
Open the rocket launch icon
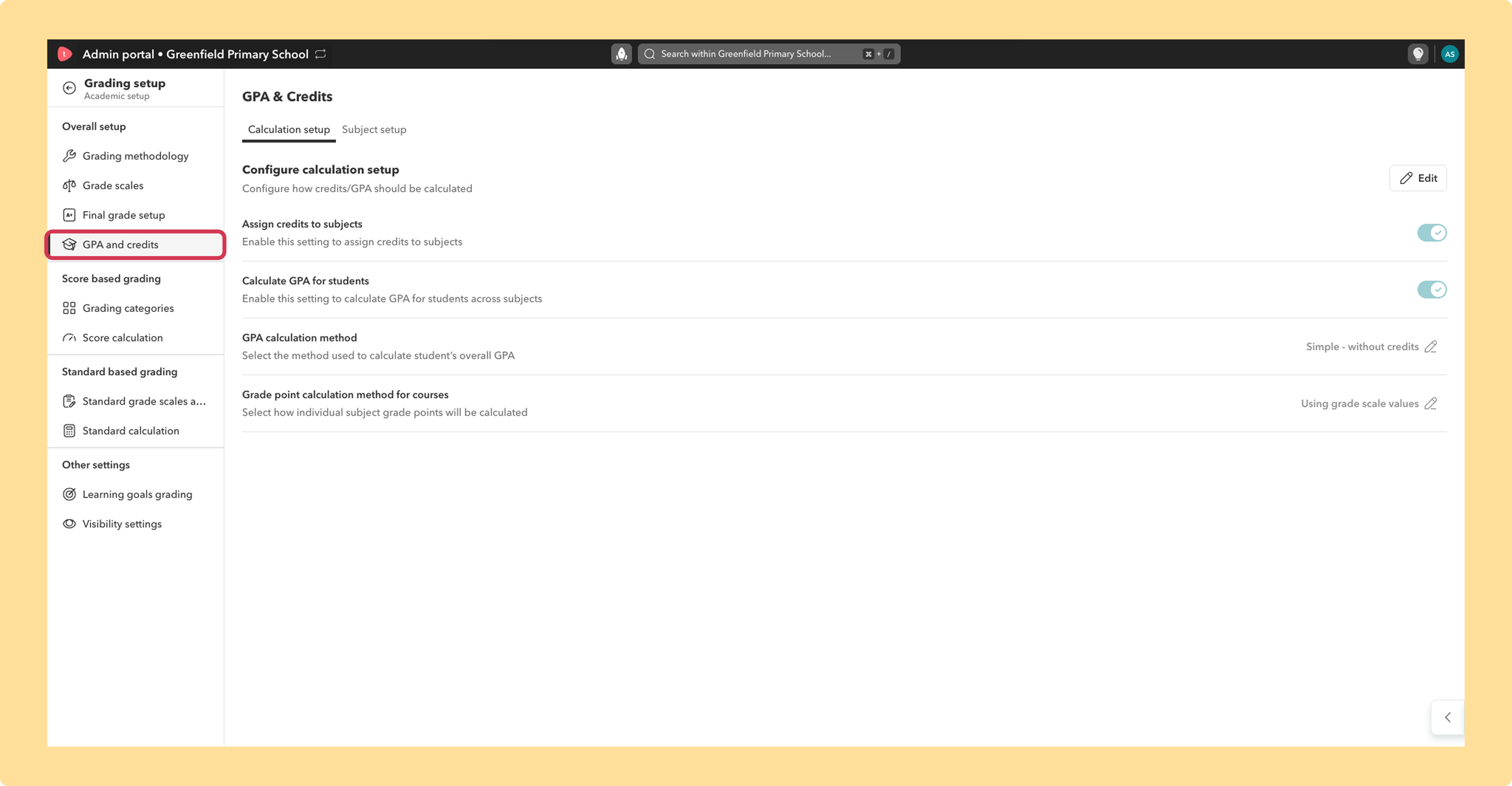622,54
